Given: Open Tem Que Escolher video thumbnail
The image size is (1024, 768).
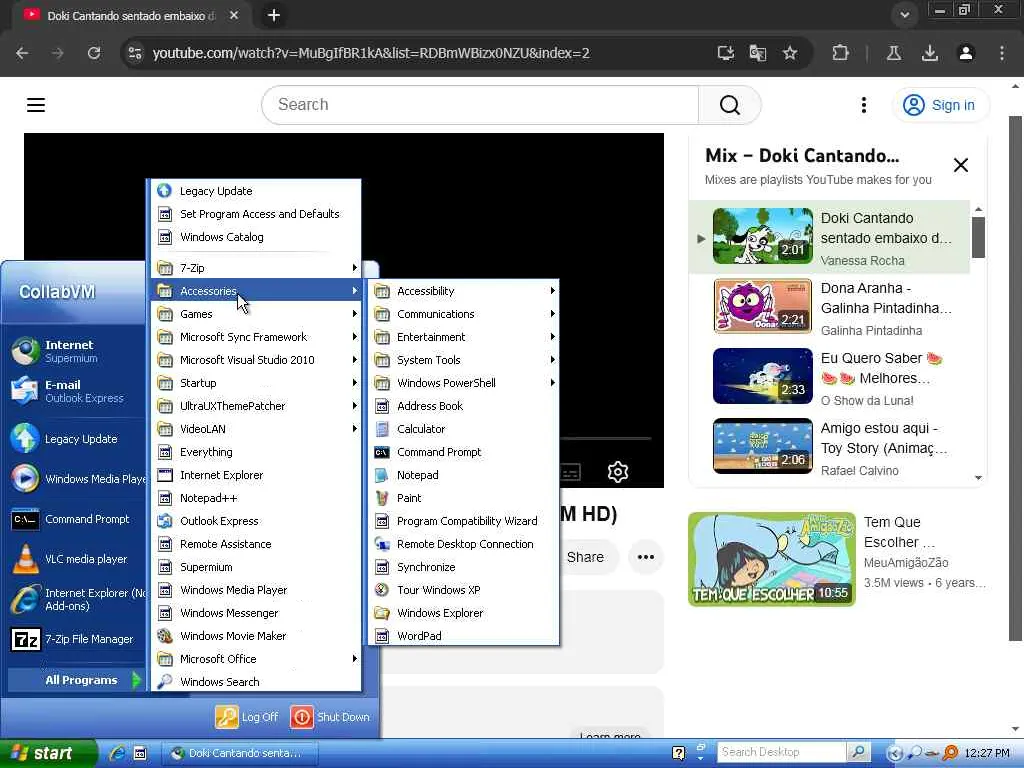Looking at the screenshot, I should point(771,559).
